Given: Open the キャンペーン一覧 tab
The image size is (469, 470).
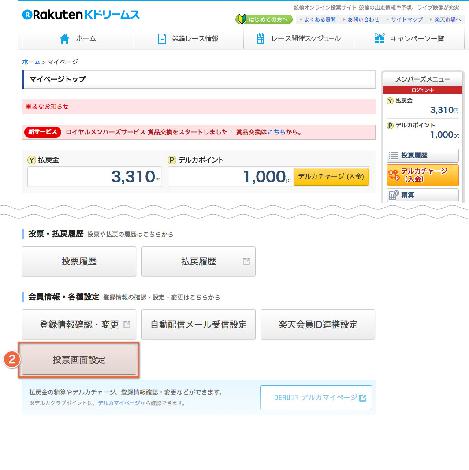Looking at the screenshot, I should coord(409,39).
